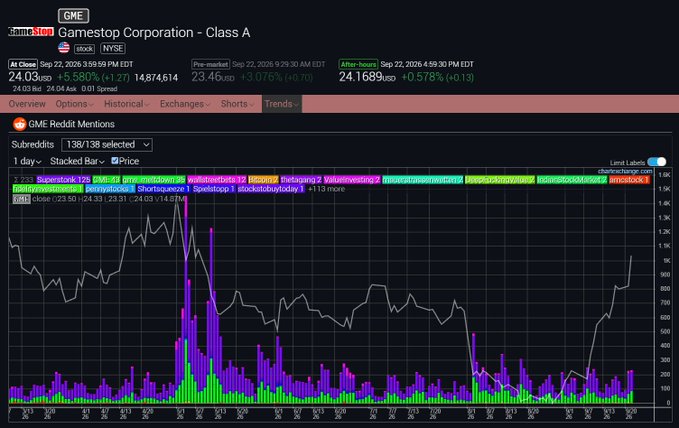Toggle Superstonk 125 legend label
679x428 pixels.
pos(64,179)
